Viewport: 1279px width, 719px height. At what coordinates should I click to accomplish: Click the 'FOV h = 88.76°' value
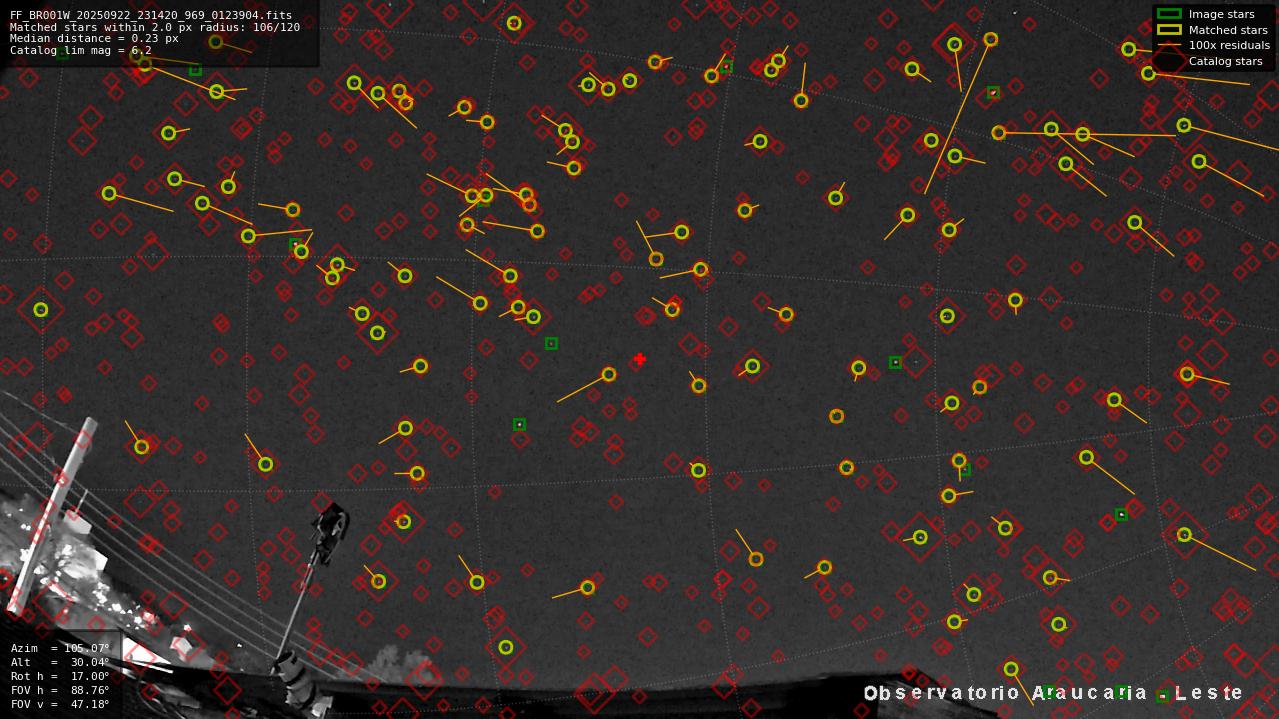click(60, 690)
